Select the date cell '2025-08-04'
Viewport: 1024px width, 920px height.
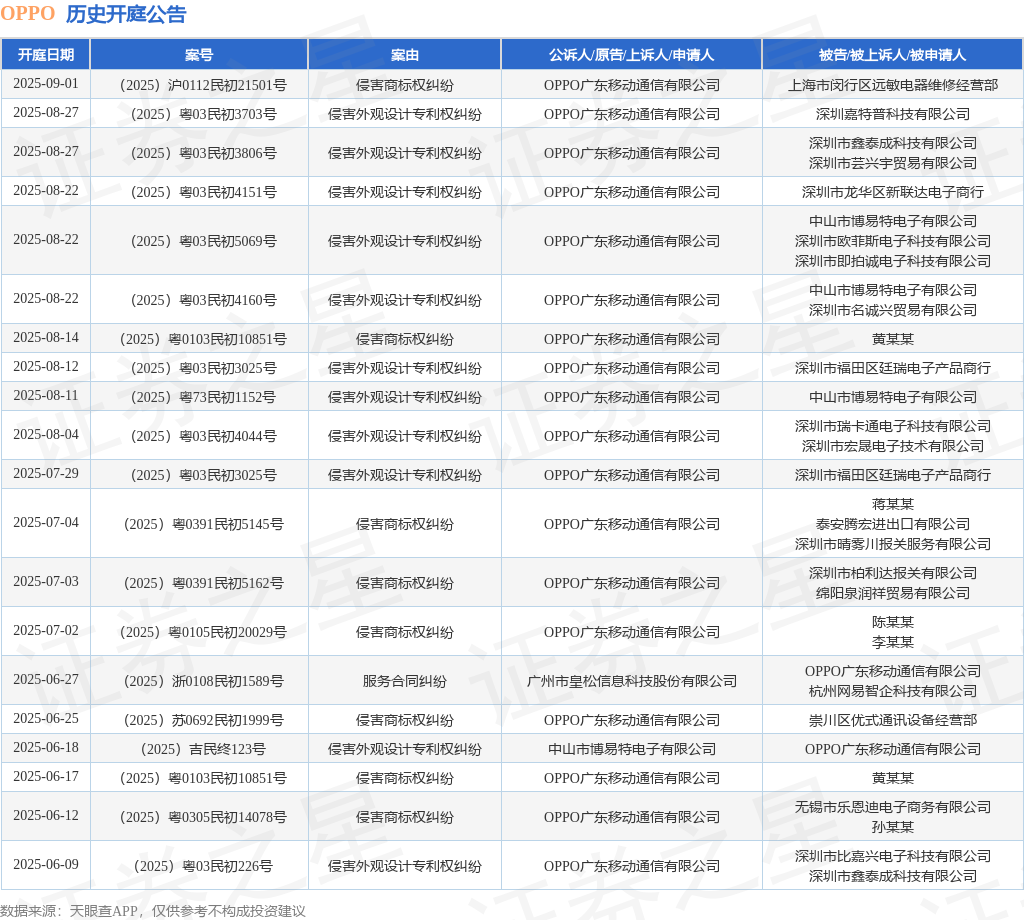[x=46, y=434]
